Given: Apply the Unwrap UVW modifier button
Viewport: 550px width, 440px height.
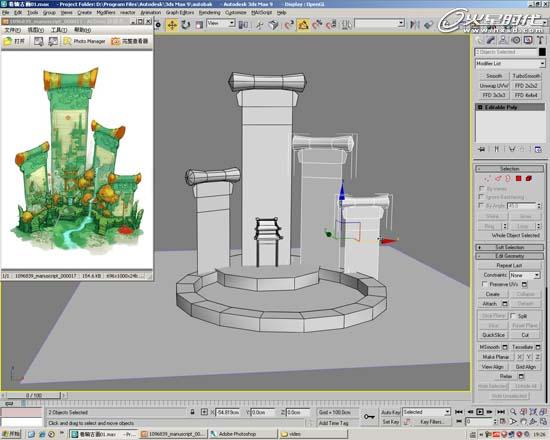Looking at the screenshot, I should (494, 86).
